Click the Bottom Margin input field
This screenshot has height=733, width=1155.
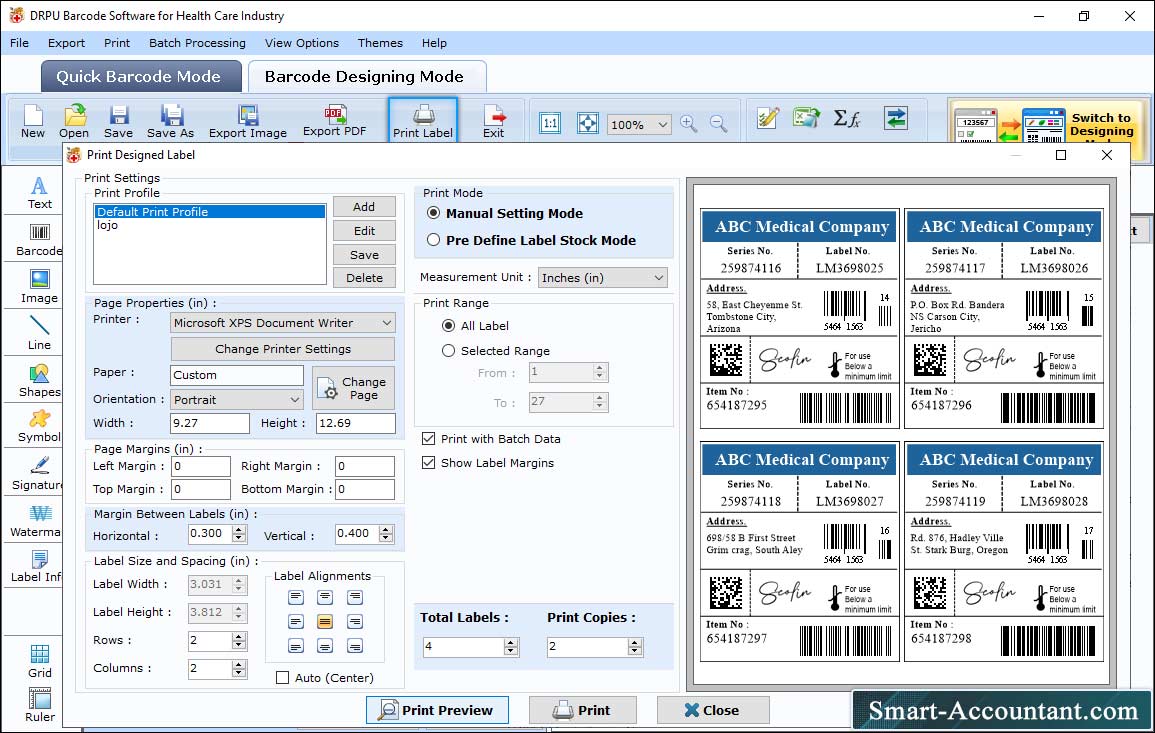(x=365, y=489)
